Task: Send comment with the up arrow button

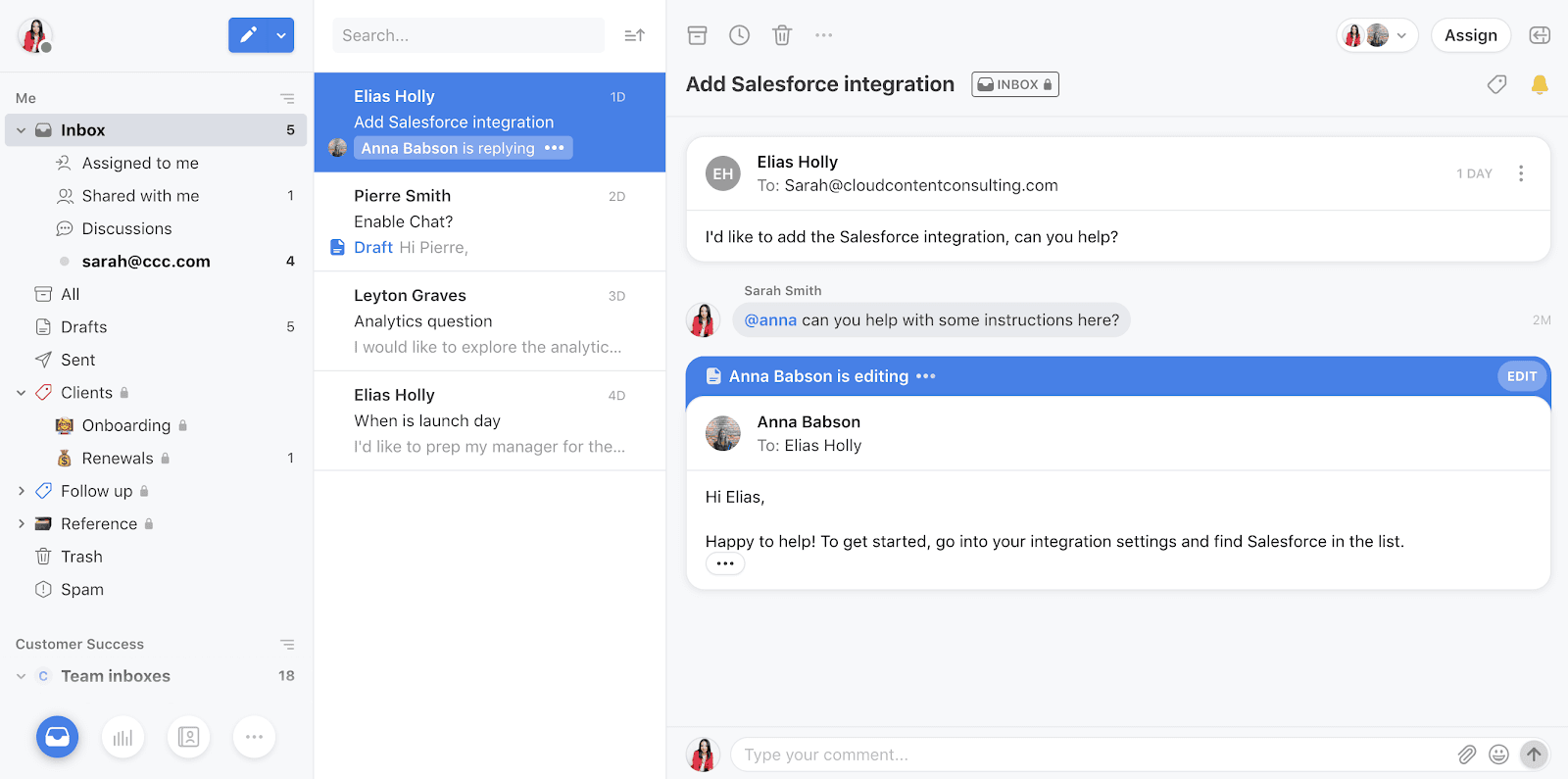Action: click(x=1534, y=755)
